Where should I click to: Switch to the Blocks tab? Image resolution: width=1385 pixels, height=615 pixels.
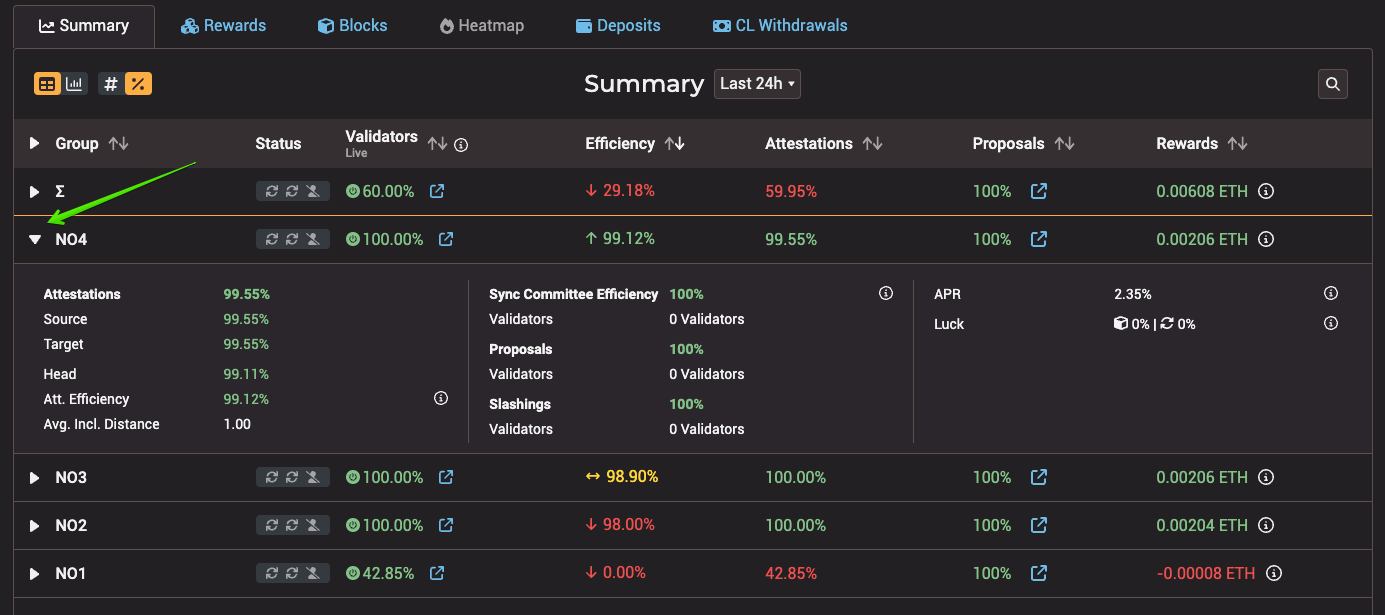[352, 26]
